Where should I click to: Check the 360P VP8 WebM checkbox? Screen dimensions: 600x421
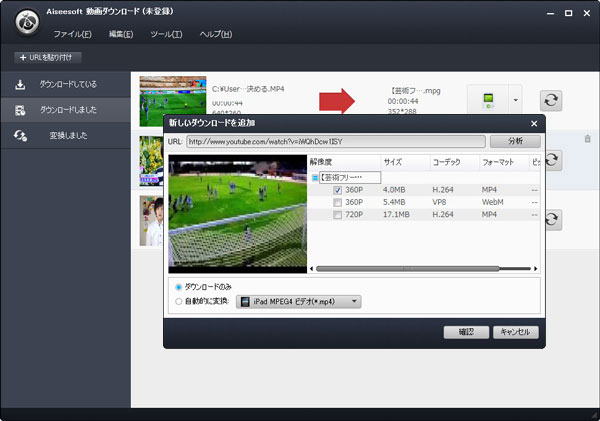(x=339, y=202)
